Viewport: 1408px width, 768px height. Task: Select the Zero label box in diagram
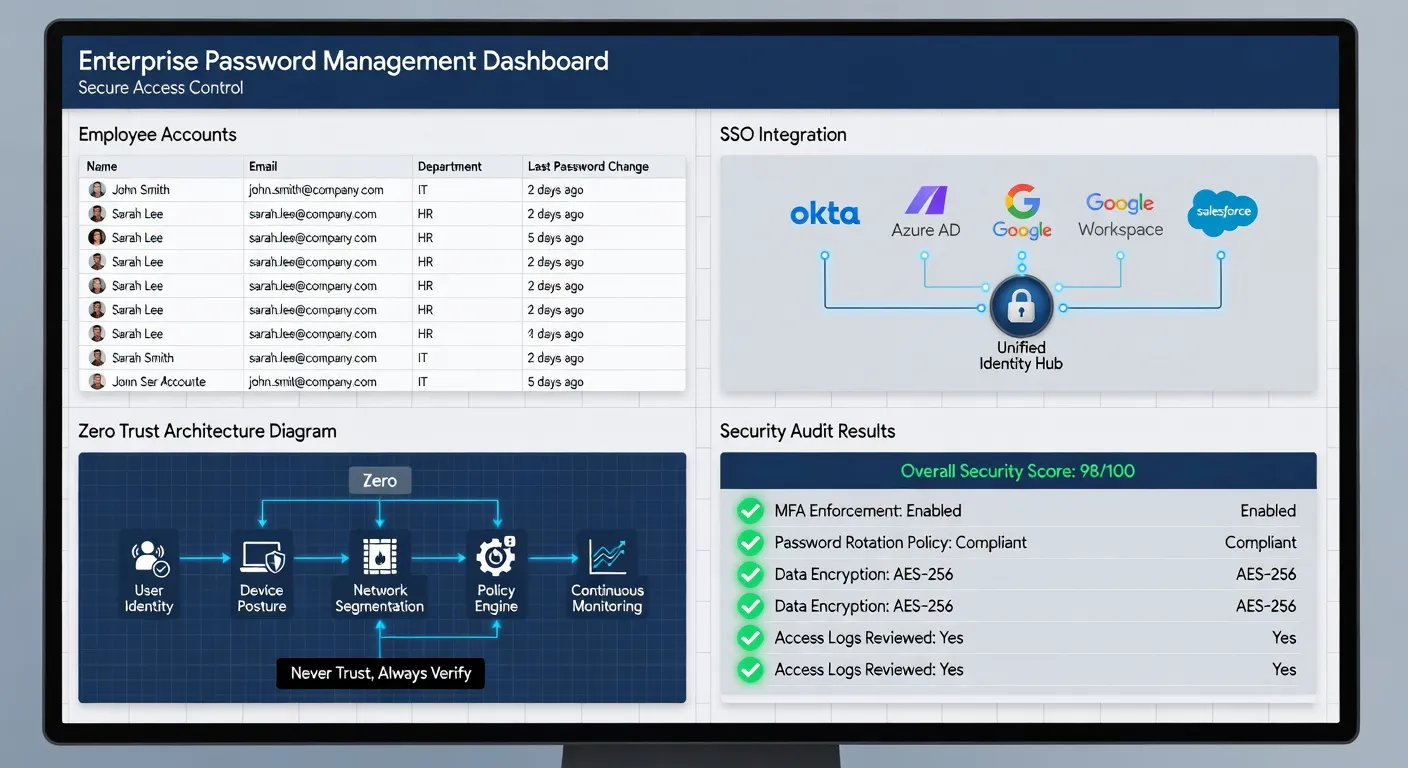(380, 481)
